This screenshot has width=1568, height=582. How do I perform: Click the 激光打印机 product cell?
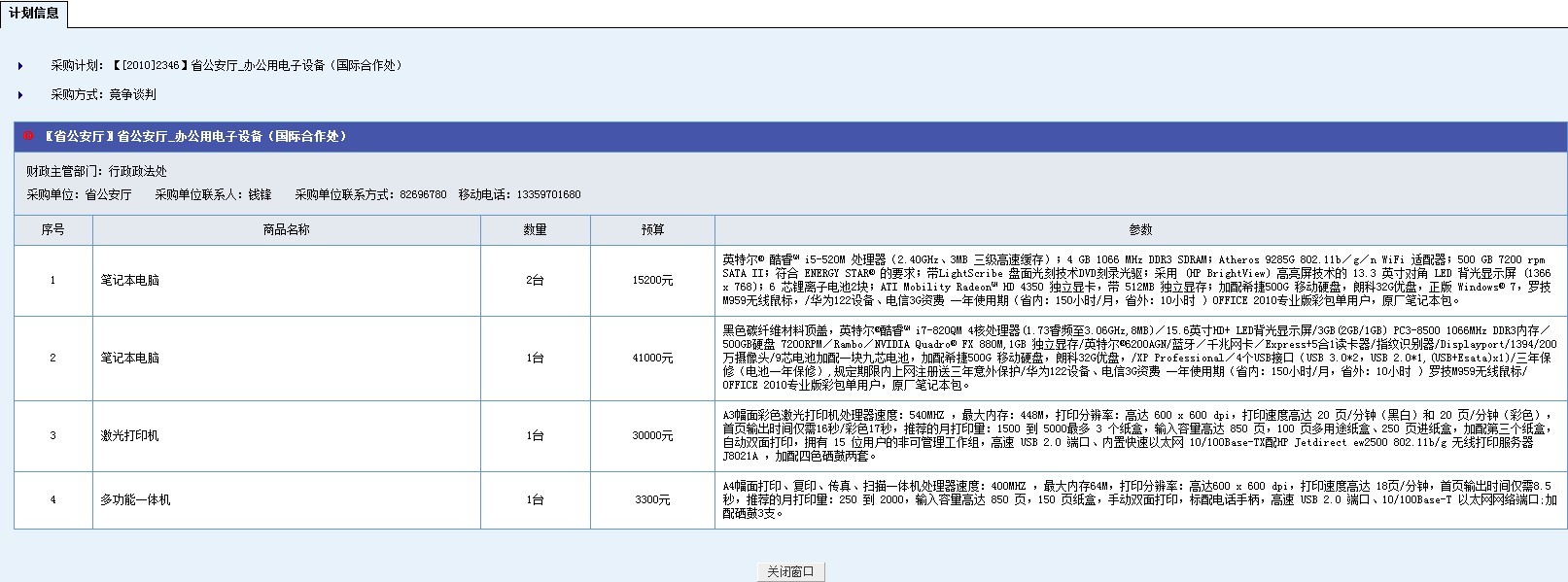[x=287, y=436]
